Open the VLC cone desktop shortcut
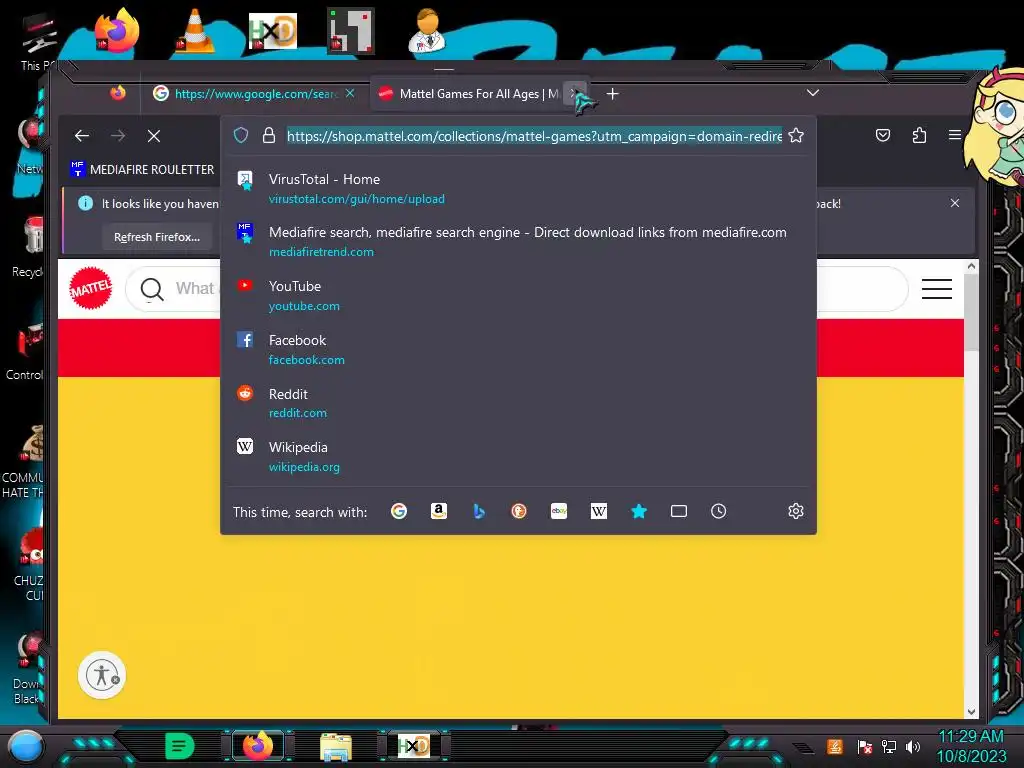The image size is (1024, 768). (195, 31)
